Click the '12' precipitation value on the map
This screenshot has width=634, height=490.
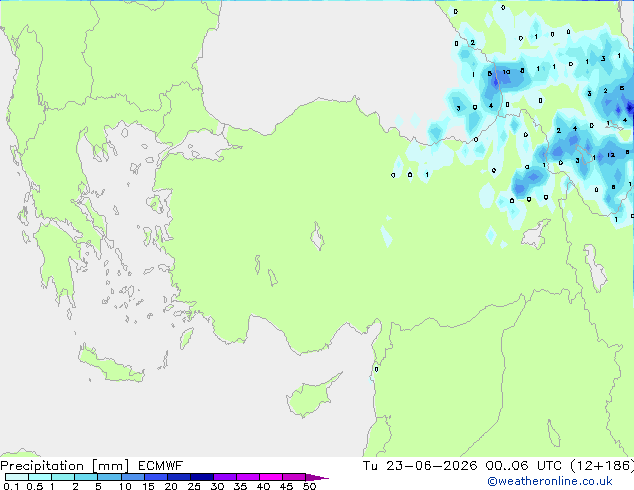[611, 155]
